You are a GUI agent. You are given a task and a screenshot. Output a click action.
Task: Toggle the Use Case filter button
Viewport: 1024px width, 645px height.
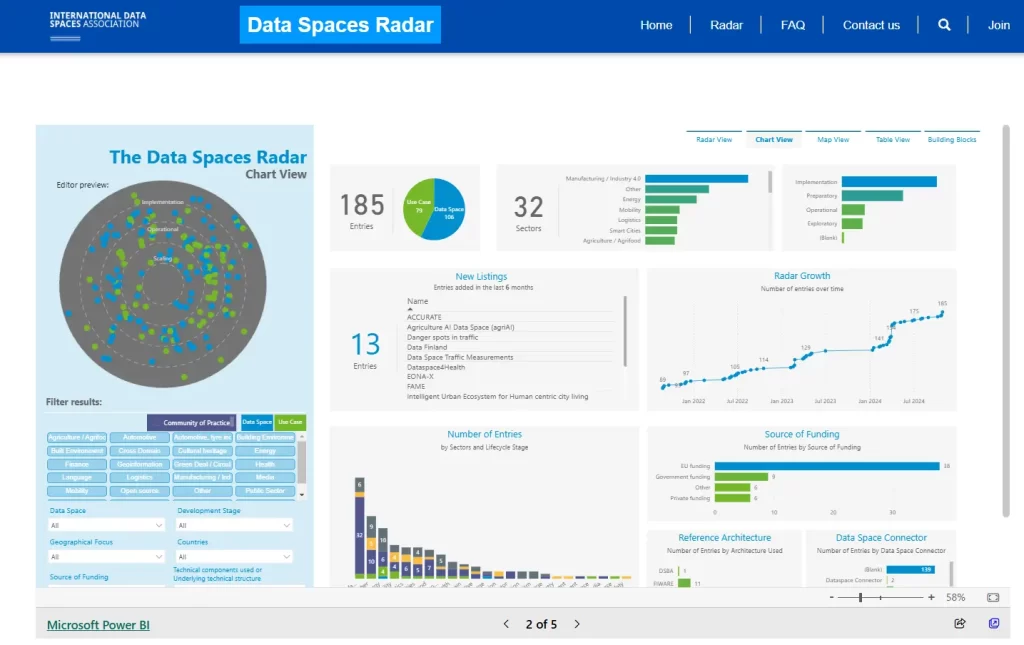tap(290, 423)
